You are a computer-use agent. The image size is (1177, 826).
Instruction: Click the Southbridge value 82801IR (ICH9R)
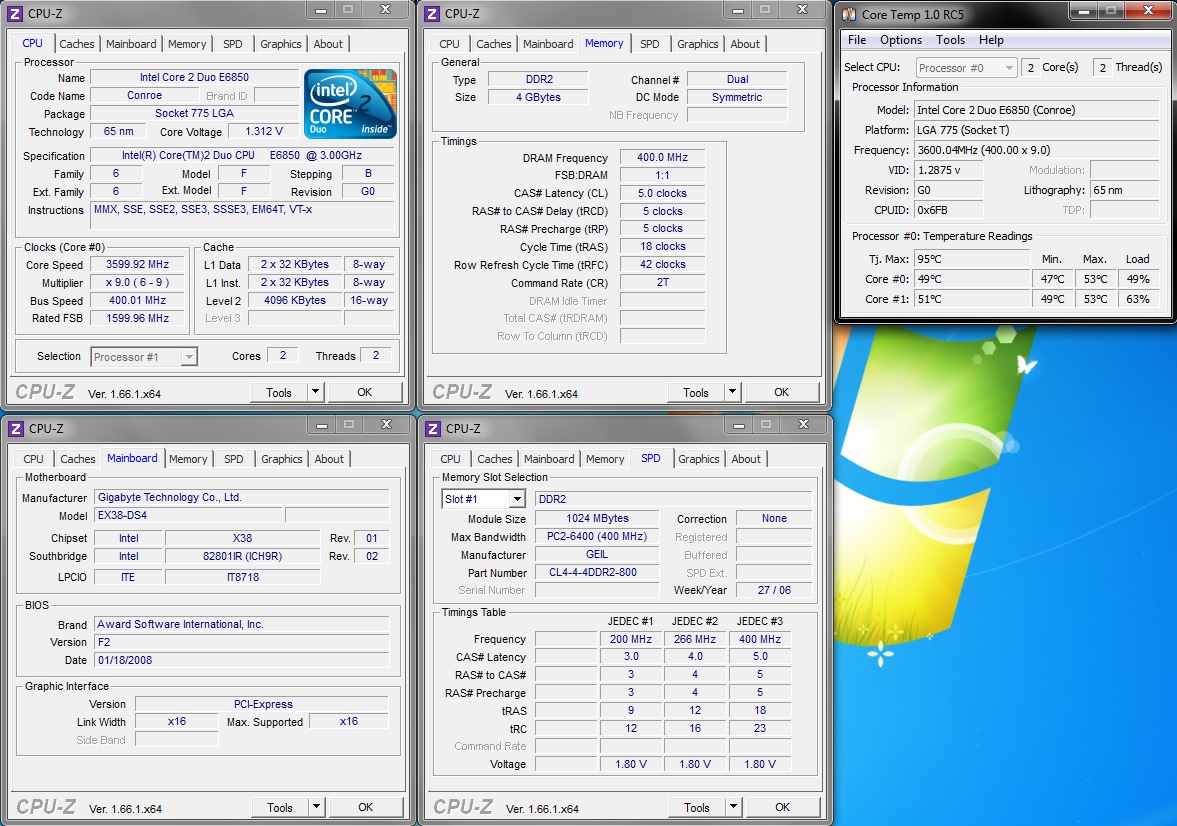(242, 556)
